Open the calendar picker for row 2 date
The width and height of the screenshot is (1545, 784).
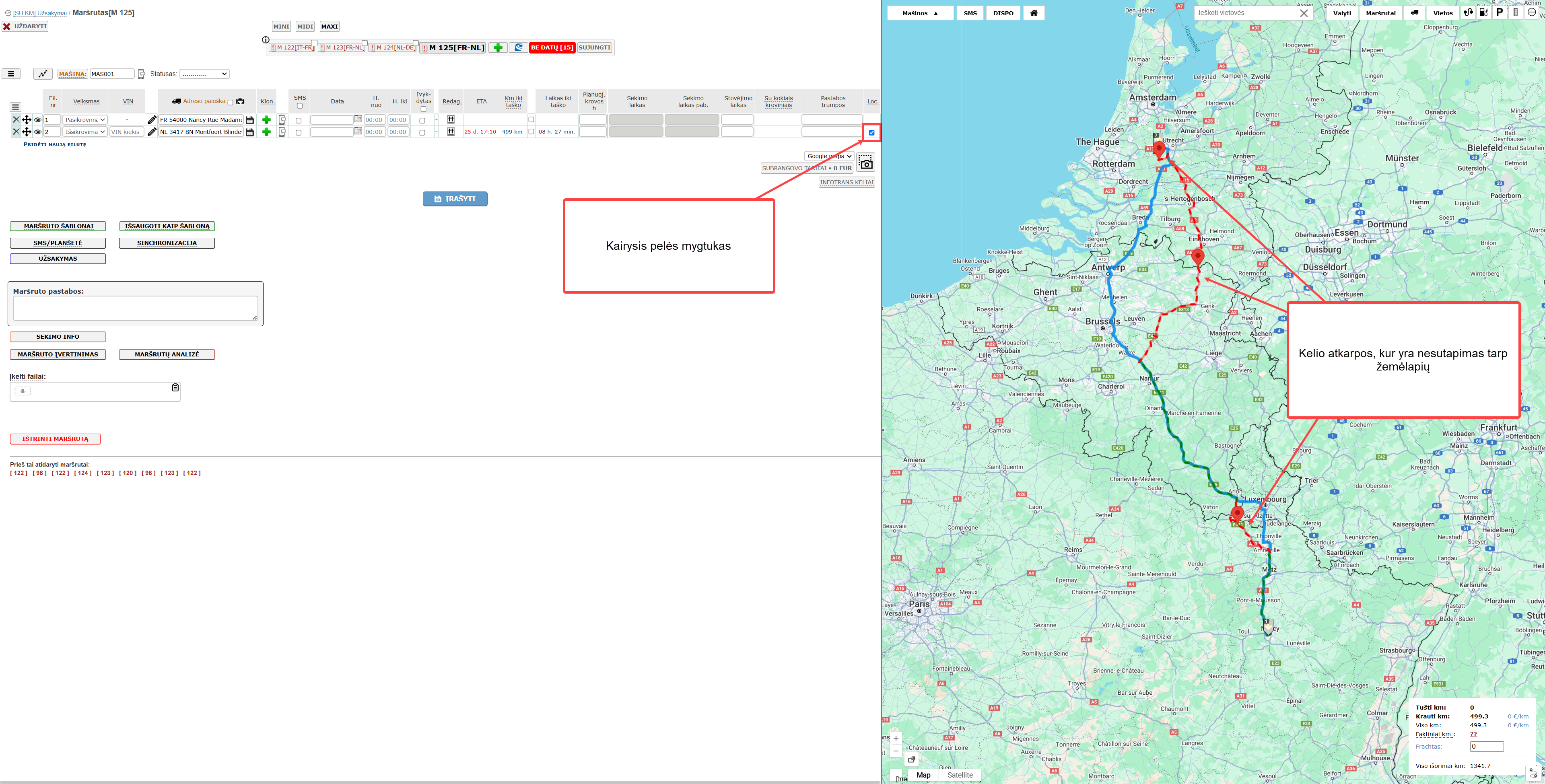[x=358, y=131]
